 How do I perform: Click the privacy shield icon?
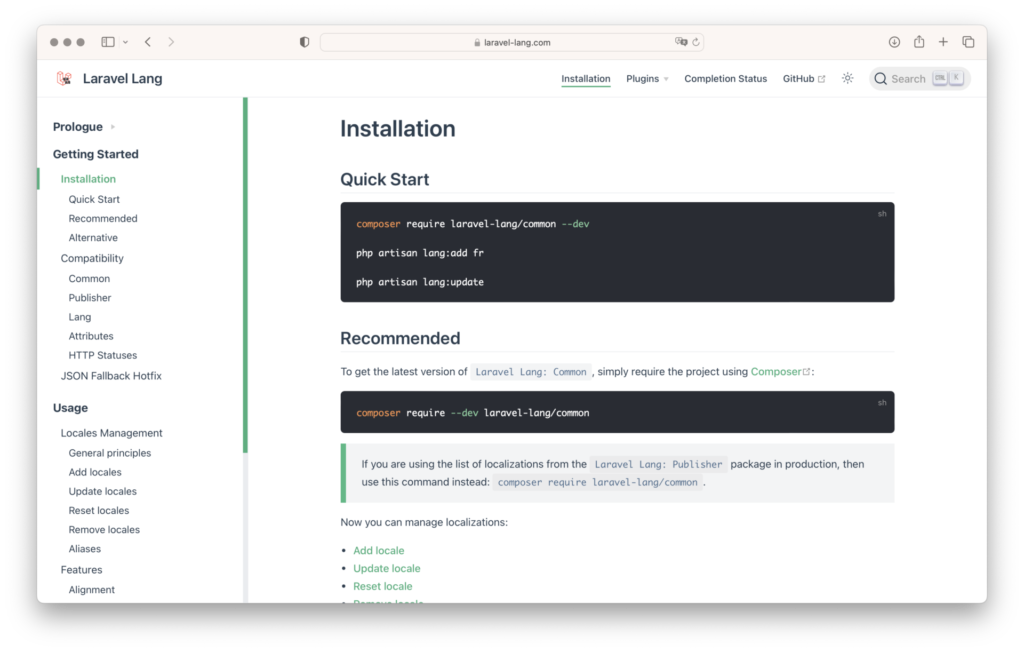[305, 42]
